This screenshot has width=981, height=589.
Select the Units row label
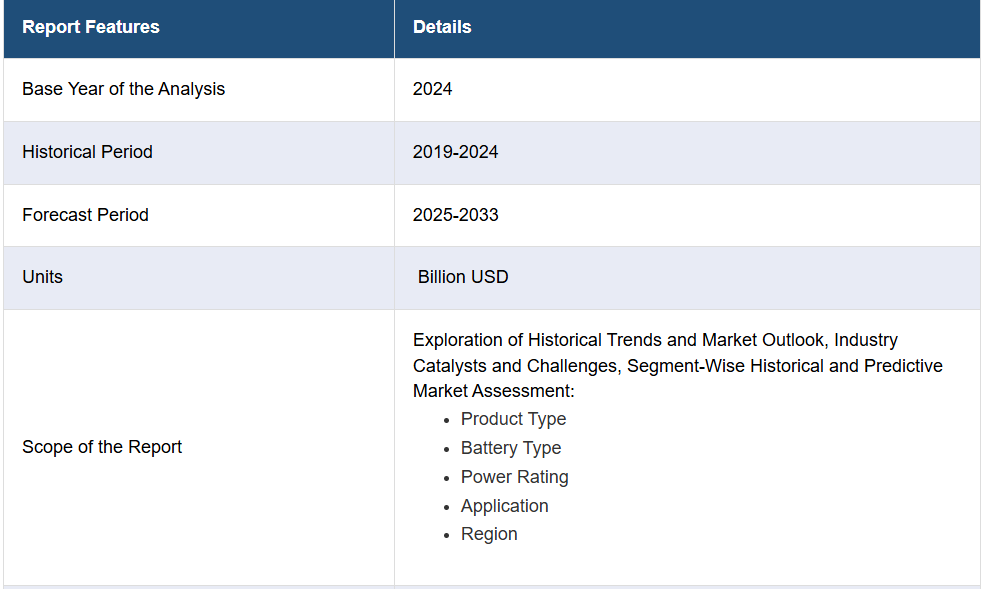[x=43, y=277]
